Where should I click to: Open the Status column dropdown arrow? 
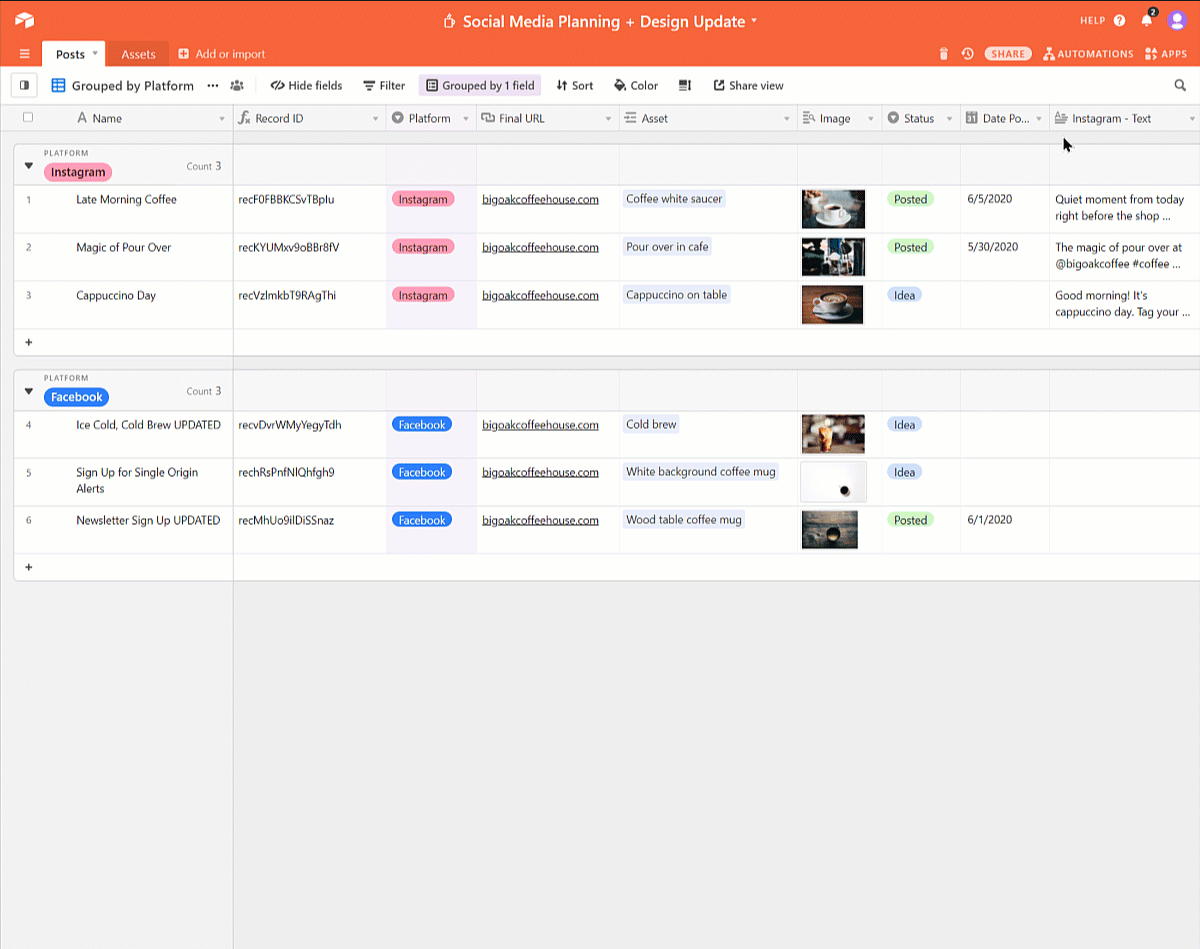[949, 119]
